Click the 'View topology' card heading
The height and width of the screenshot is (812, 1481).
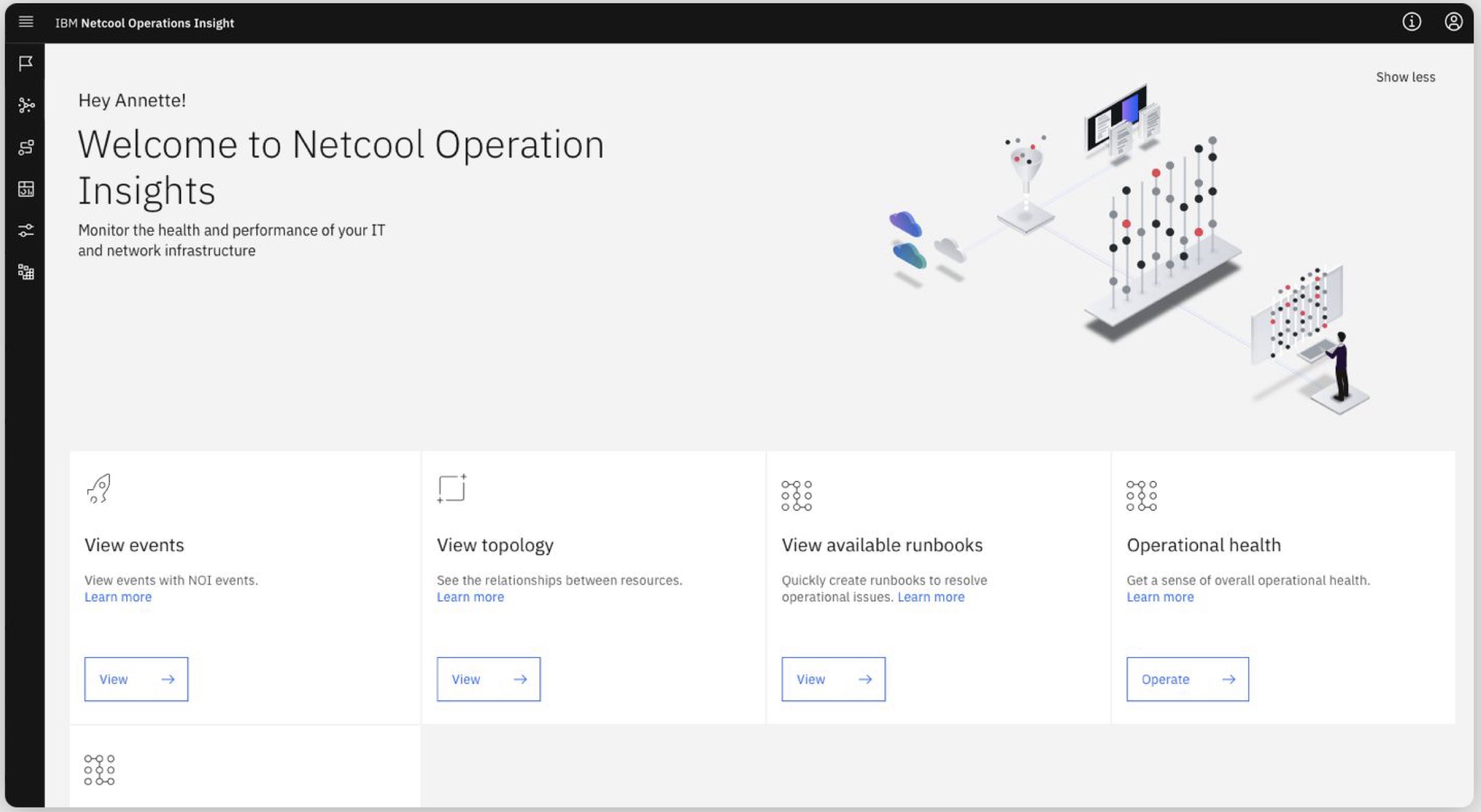pos(495,545)
